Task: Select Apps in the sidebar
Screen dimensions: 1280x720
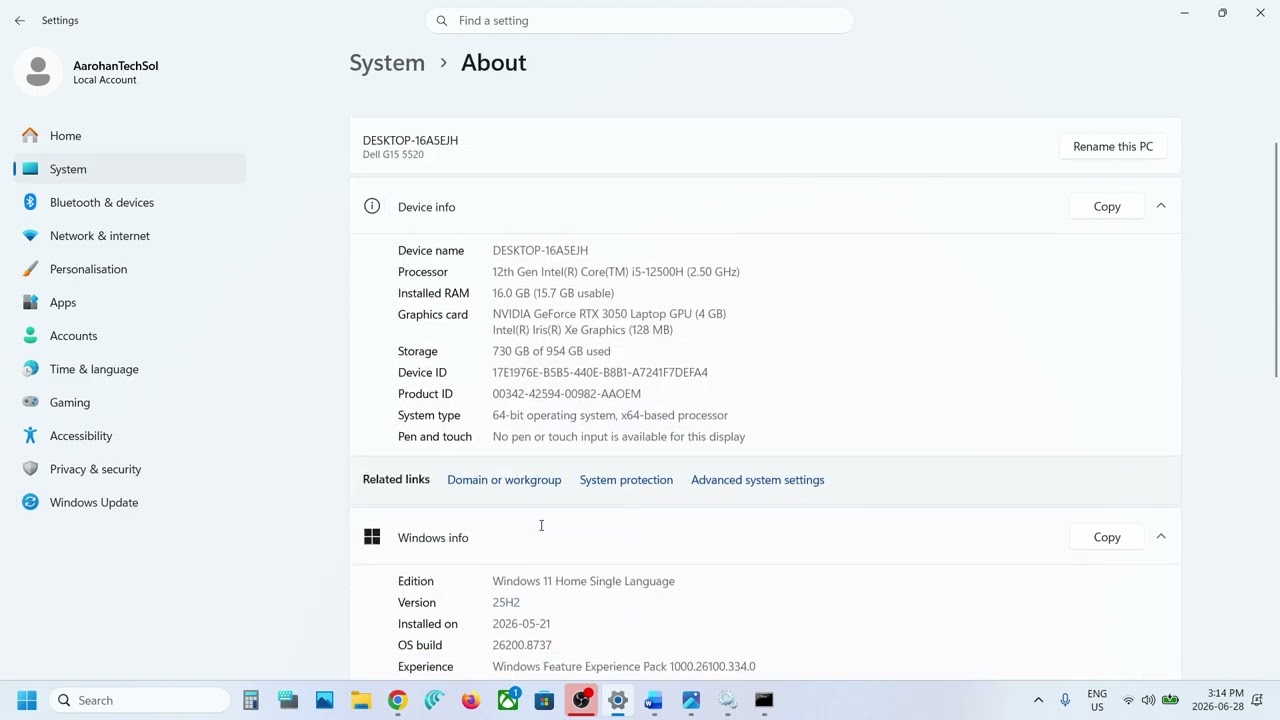Action: pos(130,302)
